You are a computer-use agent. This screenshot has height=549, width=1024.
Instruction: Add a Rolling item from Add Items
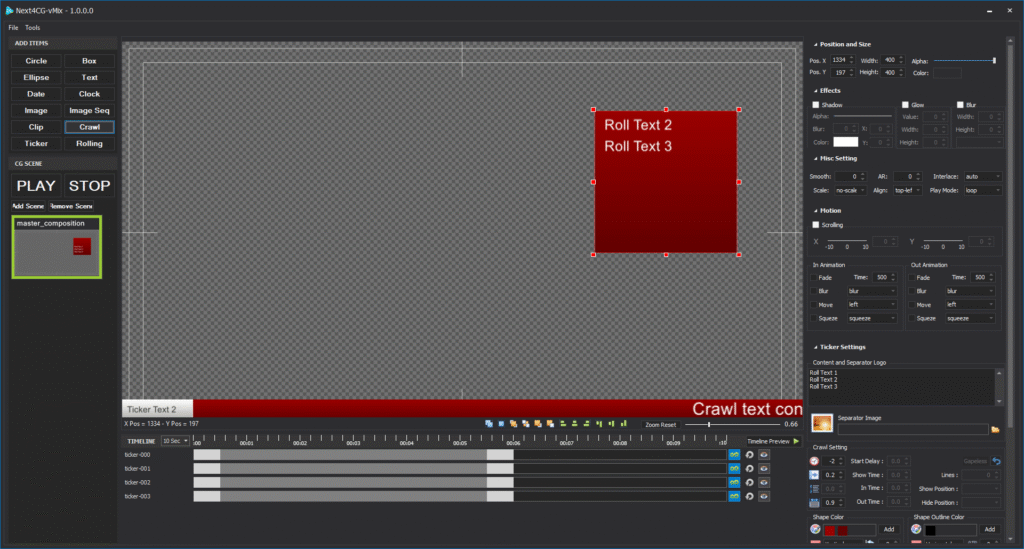[89, 144]
